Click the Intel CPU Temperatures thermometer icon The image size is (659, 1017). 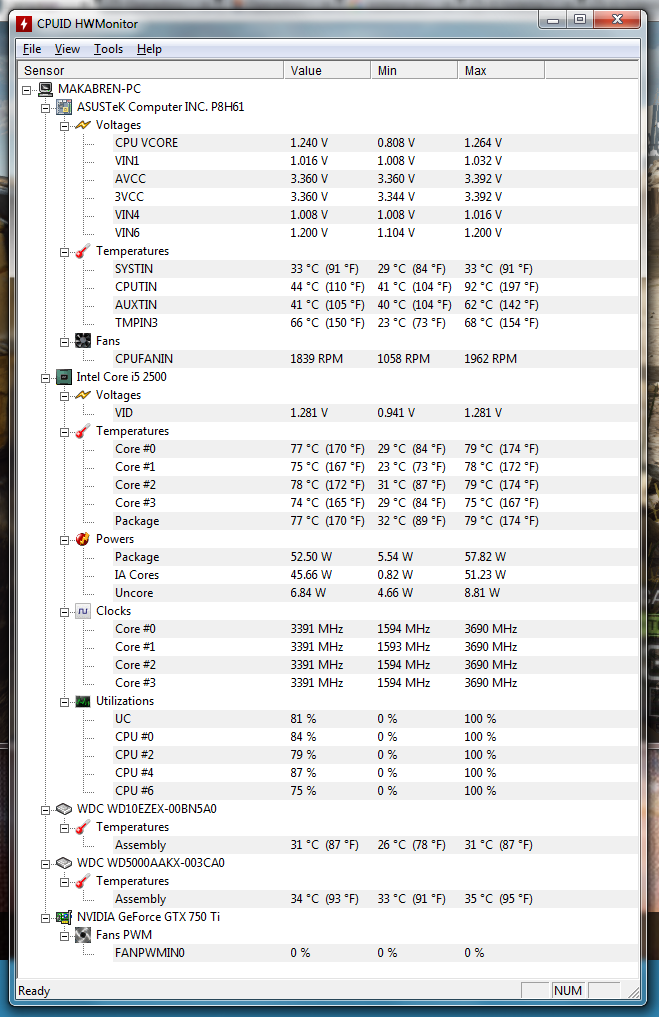(83, 431)
